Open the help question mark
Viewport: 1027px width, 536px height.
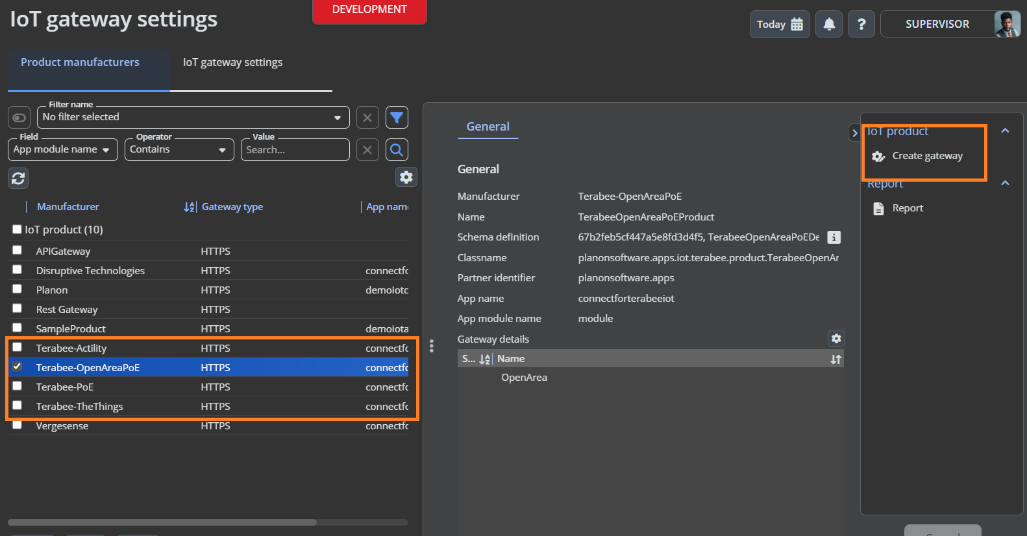coord(861,24)
